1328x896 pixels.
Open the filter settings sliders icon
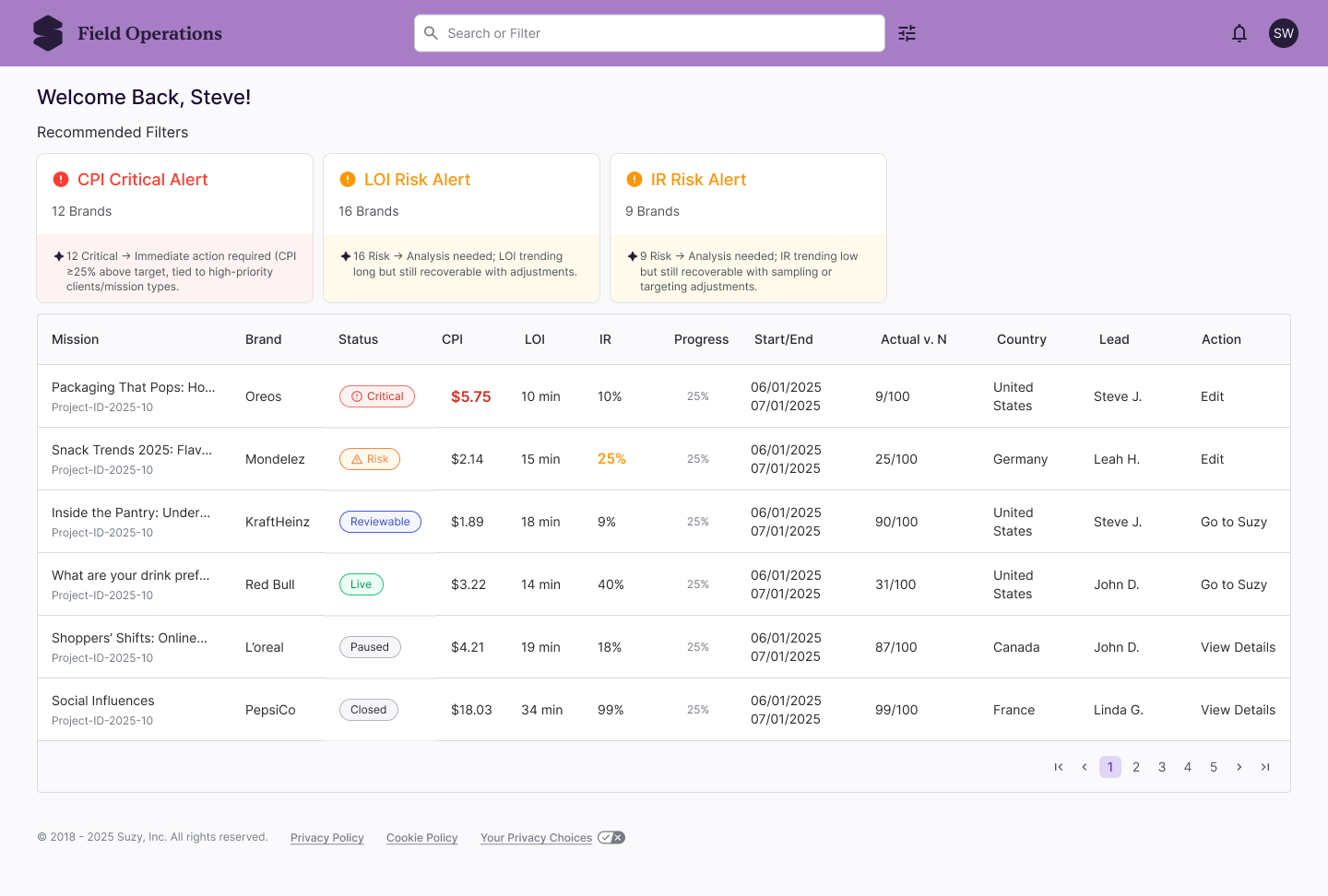[x=907, y=33]
